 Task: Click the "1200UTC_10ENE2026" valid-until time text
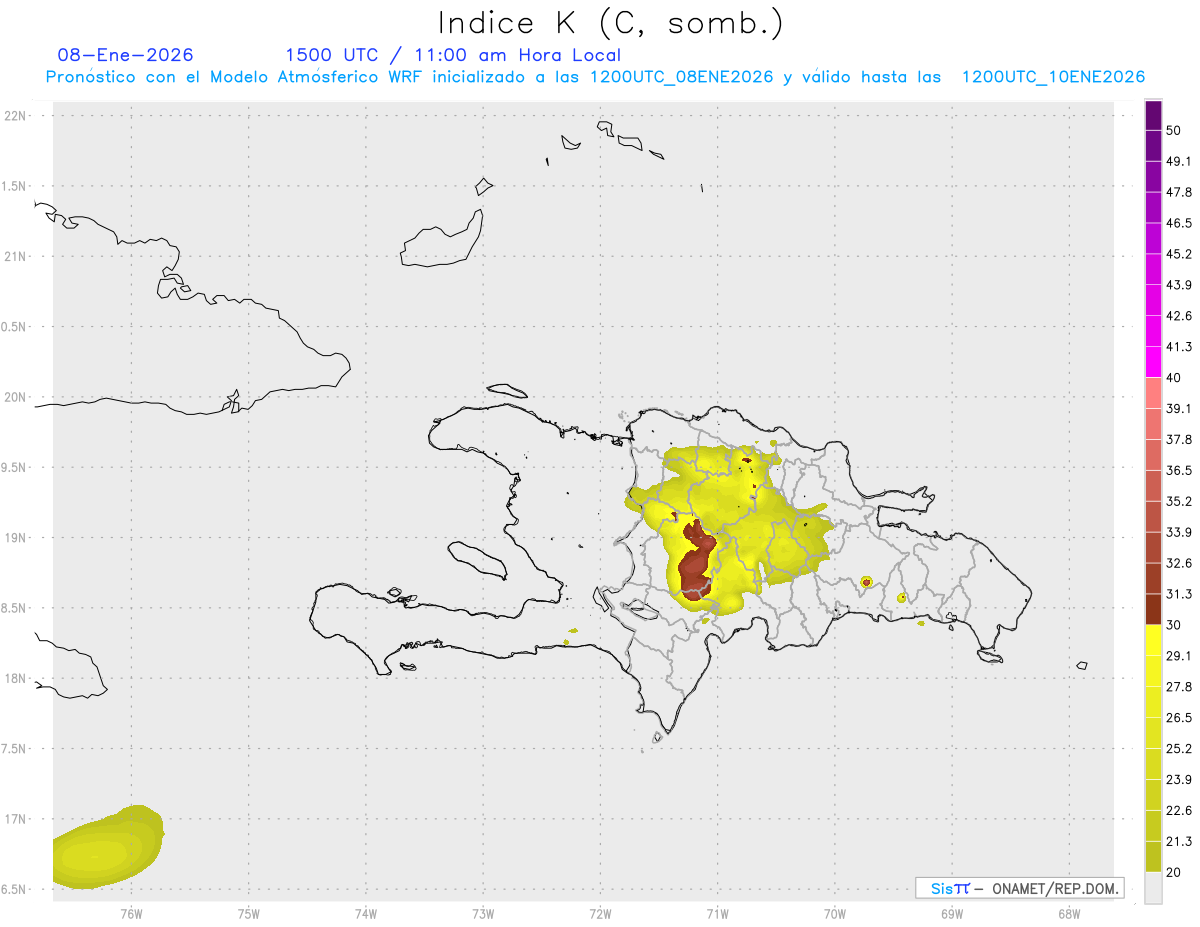pyautogui.click(x=1053, y=77)
